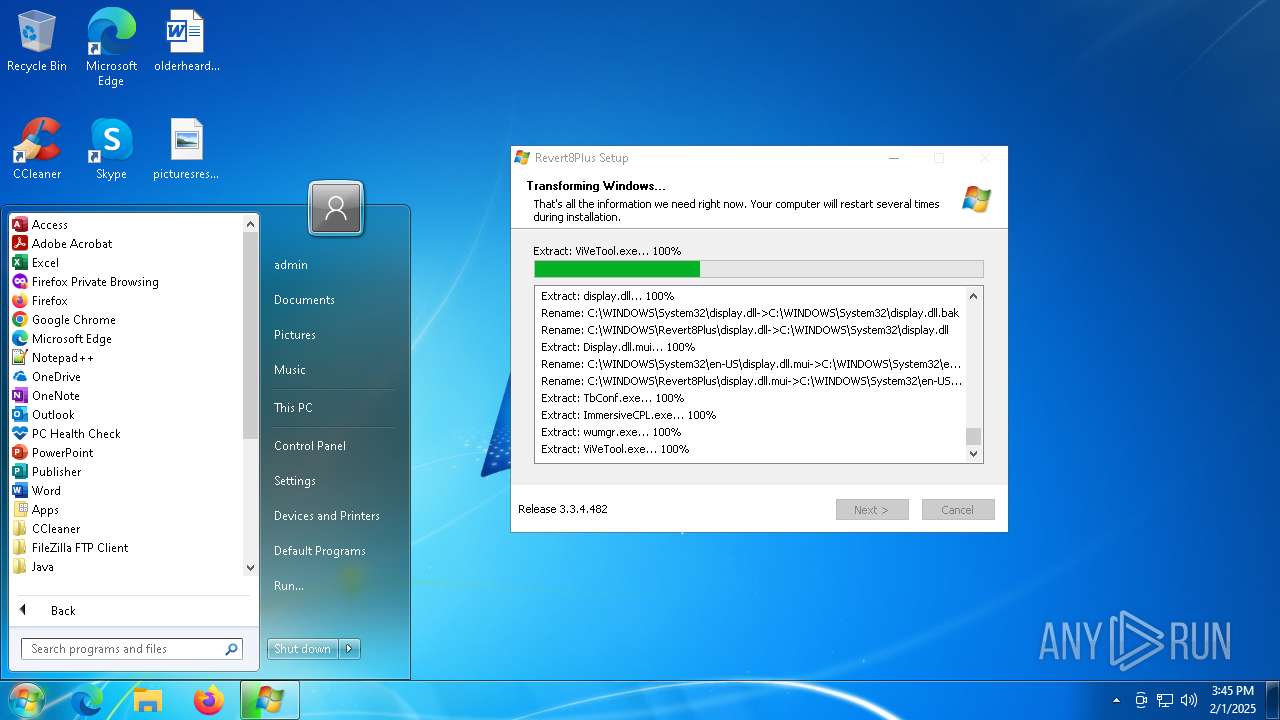Open Microsoft Edge from the taskbar
Image resolution: width=1280 pixels, height=720 pixels.
[x=88, y=700]
